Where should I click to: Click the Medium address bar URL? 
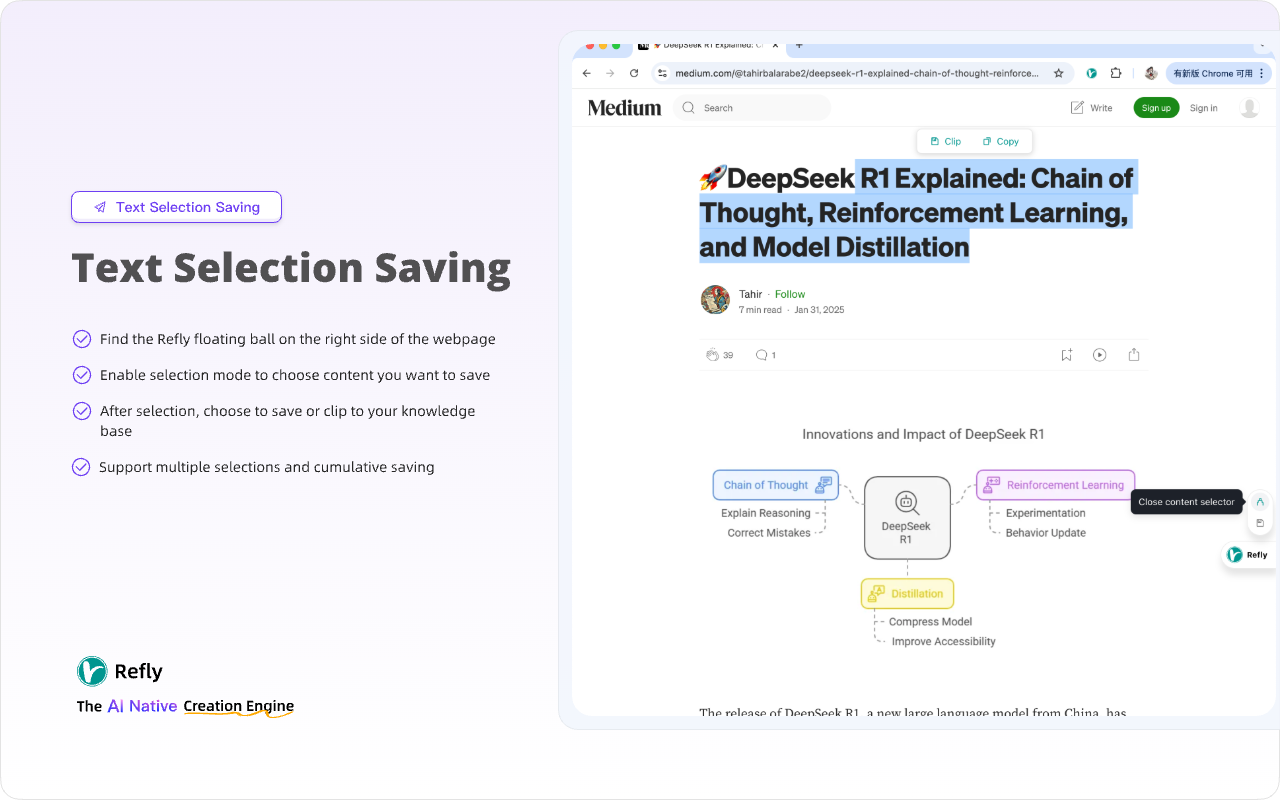click(857, 73)
